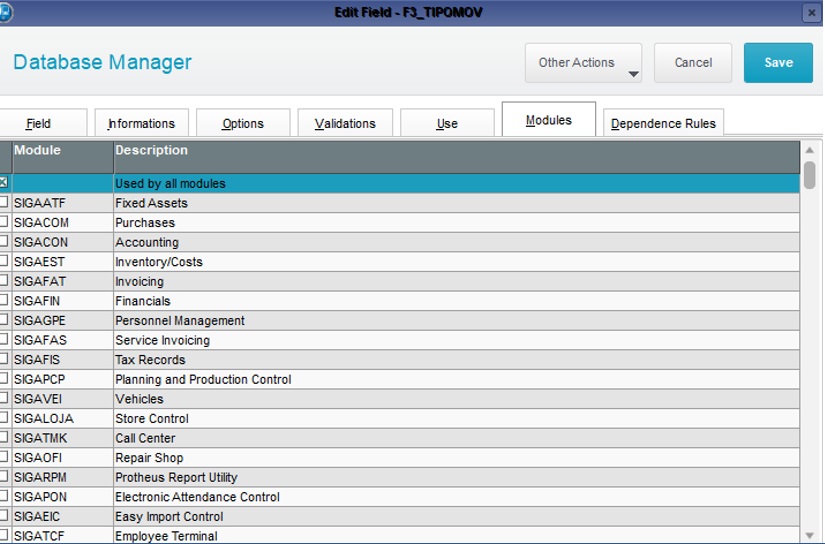Tick the SIGALOJA Store Control checkbox
The width and height of the screenshot is (825, 544).
point(4,417)
